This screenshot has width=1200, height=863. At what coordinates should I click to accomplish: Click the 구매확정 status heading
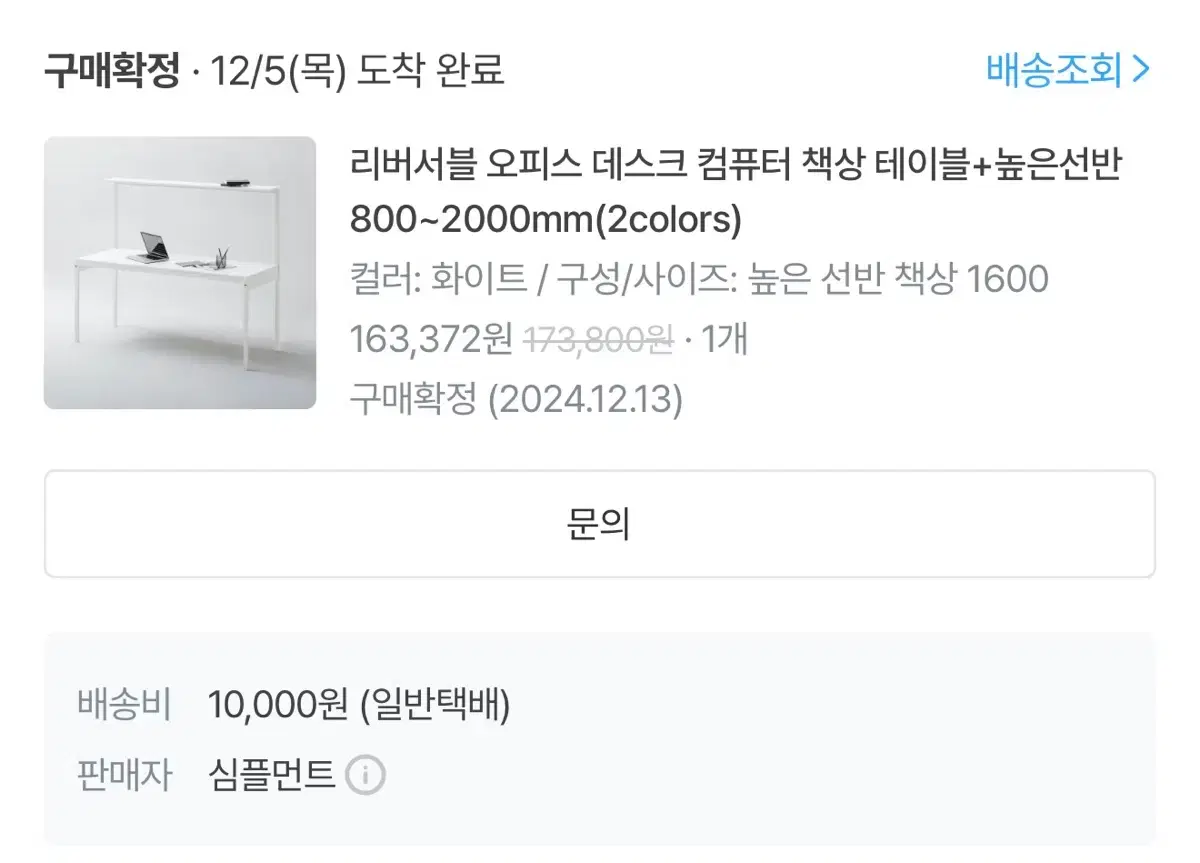112,71
